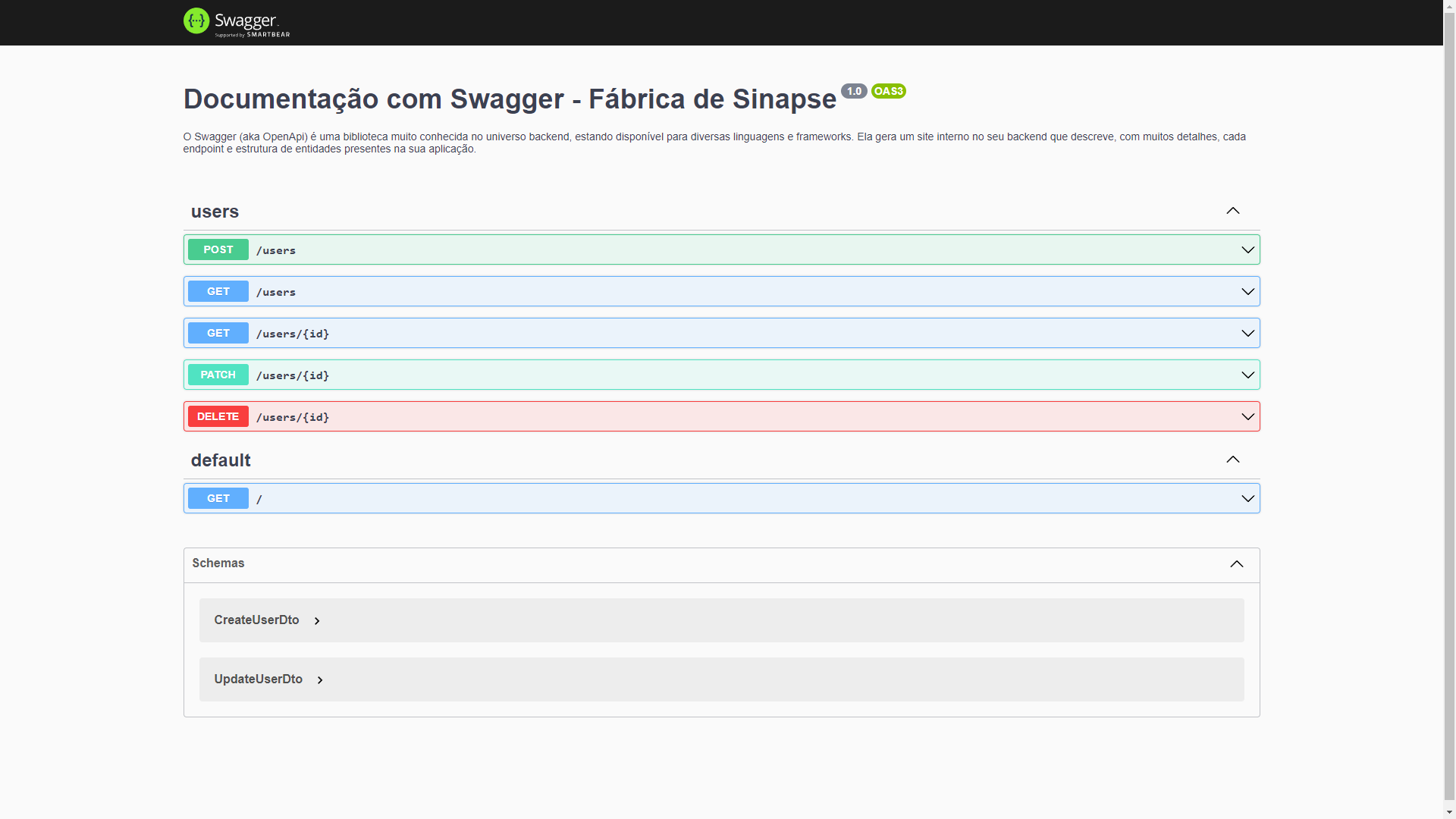
Task: Click the default tag heading
Action: (x=221, y=460)
